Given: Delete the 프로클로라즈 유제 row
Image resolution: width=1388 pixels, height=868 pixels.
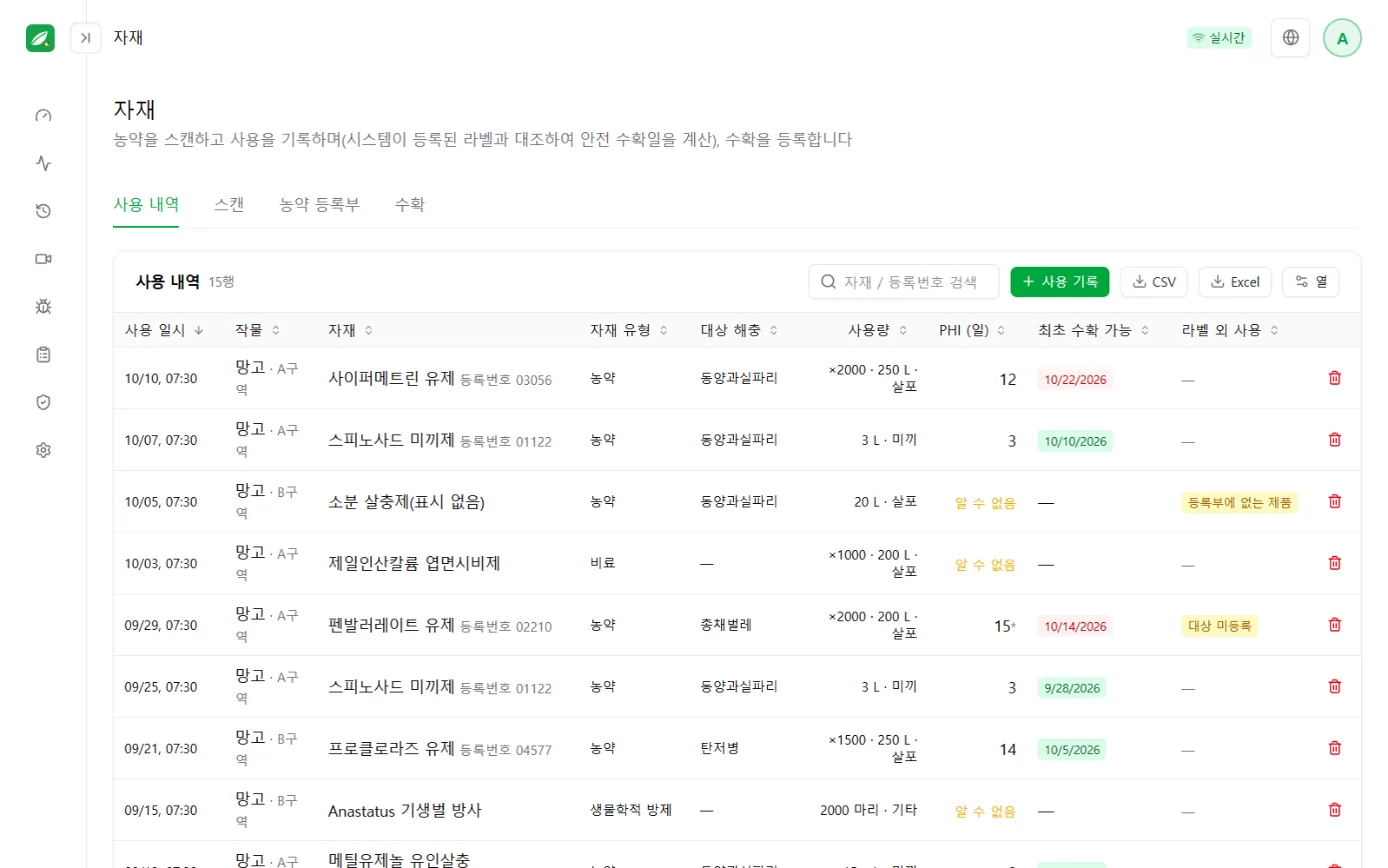Looking at the screenshot, I should (1334, 748).
